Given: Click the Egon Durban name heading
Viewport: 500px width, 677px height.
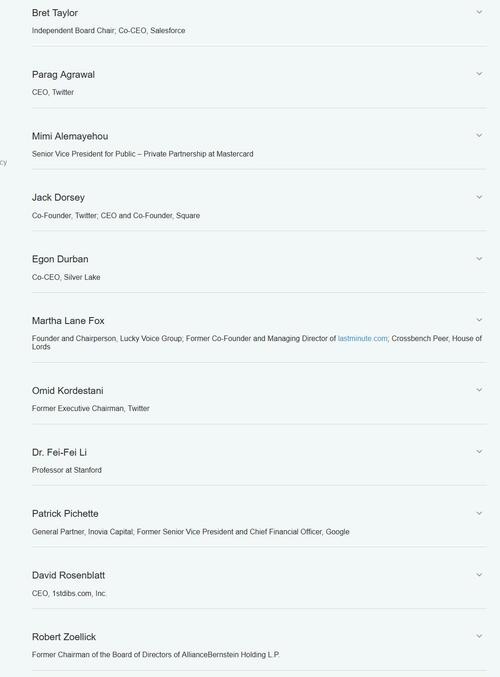Looking at the screenshot, I should (x=60, y=259).
